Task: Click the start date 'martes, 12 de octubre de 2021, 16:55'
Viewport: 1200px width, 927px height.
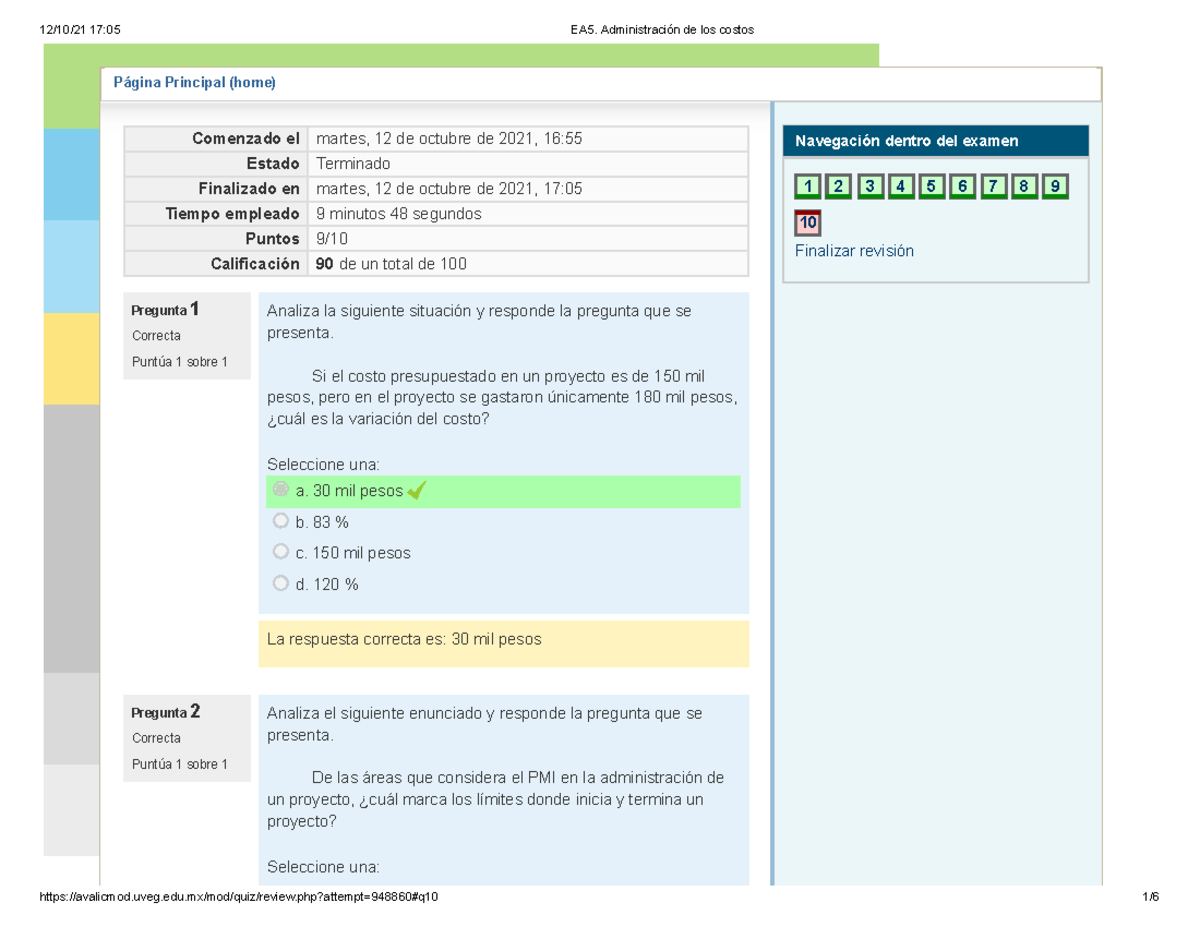Action: pos(449,139)
